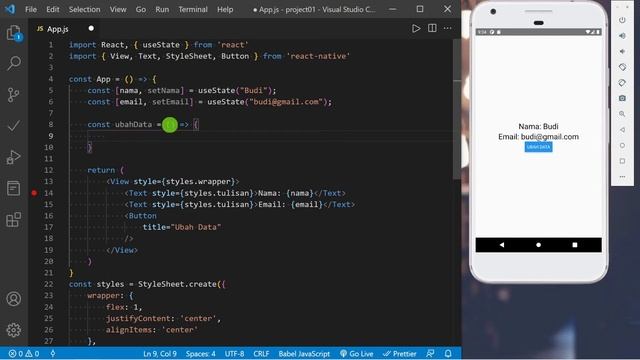640x360 pixels.
Task: Rotate the emulator left
Action: click(622, 67)
